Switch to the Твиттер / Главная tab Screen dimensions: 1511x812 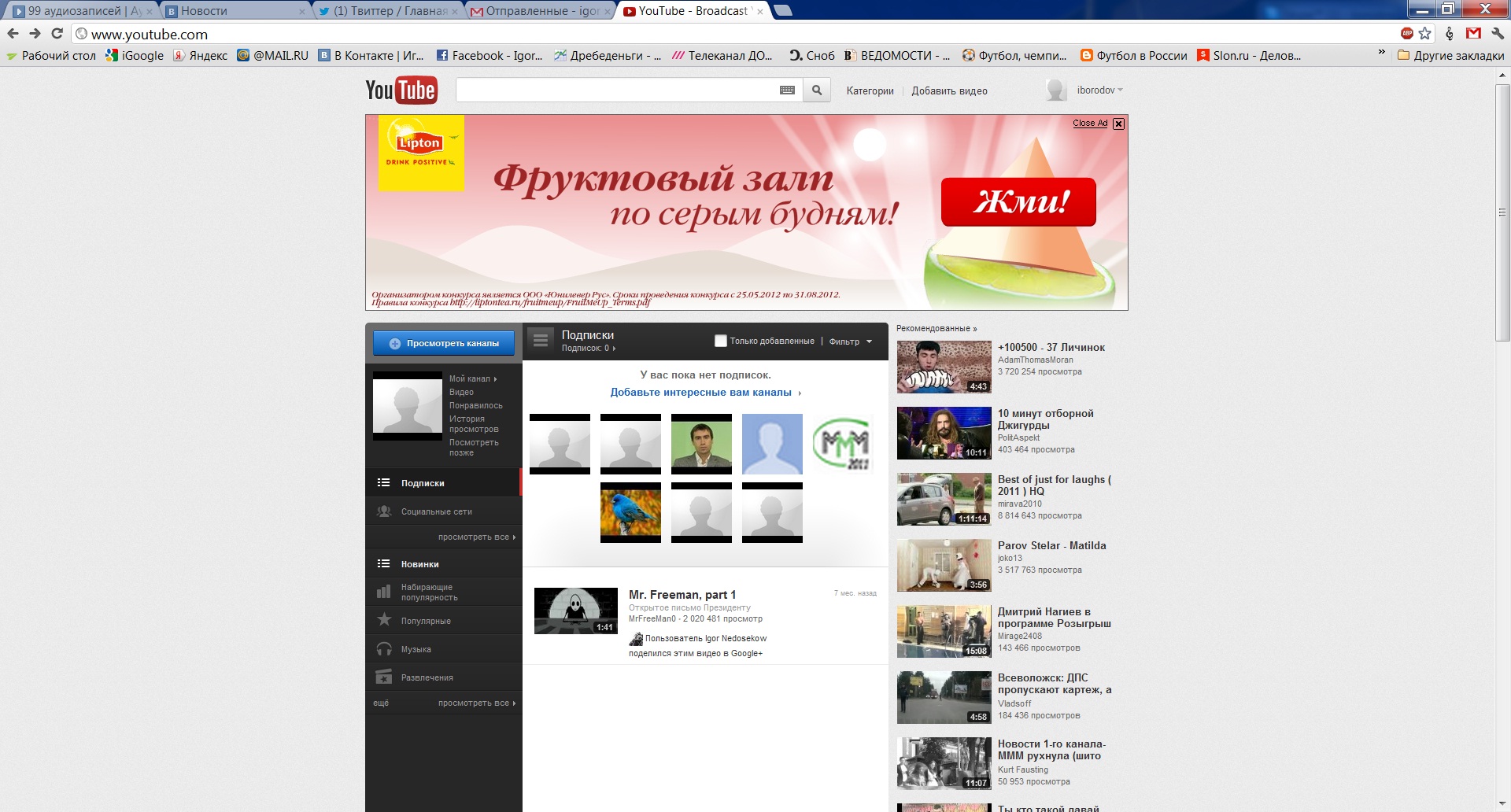[x=387, y=11]
